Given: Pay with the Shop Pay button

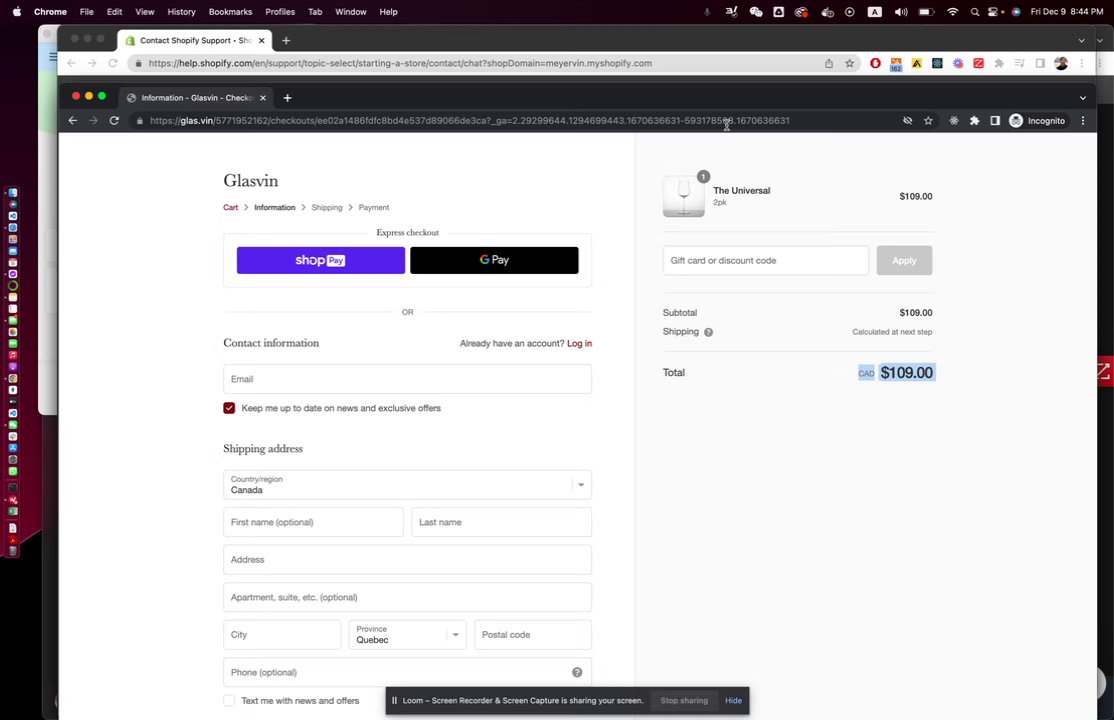Looking at the screenshot, I should [320, 260].
